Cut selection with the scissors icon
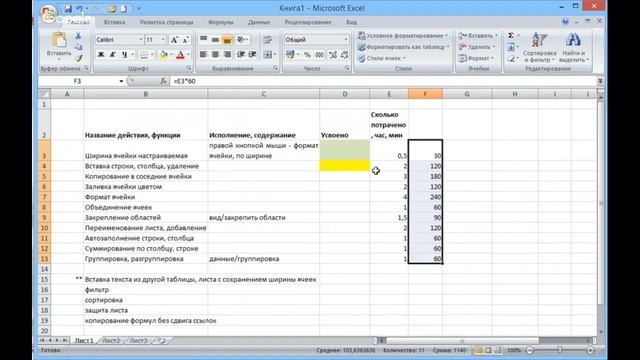 click(x=78, y=36)
